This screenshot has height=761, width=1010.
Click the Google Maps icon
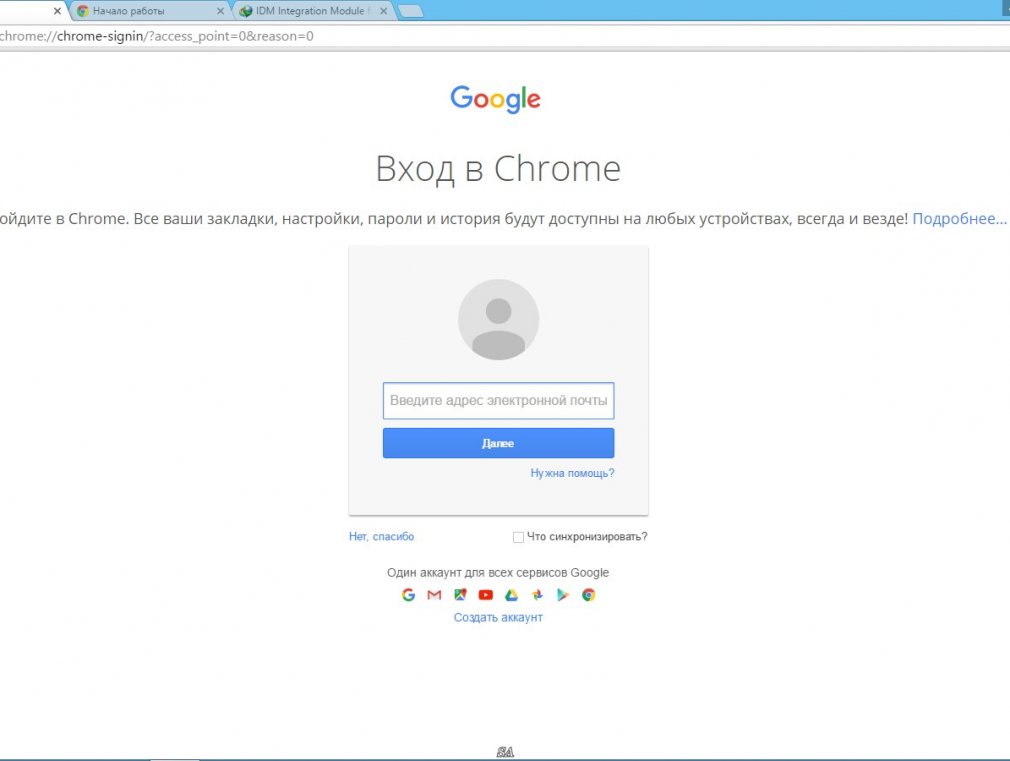[x=460, y=595]
